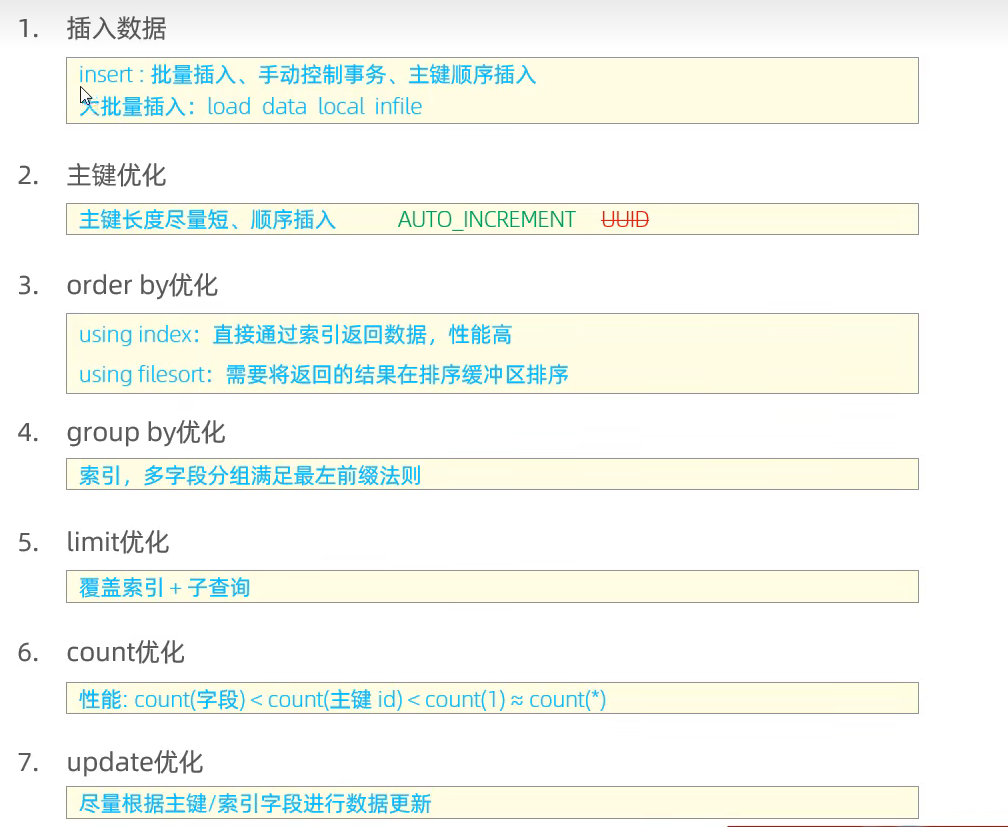Click the limit优化 heading

[118, 543]
